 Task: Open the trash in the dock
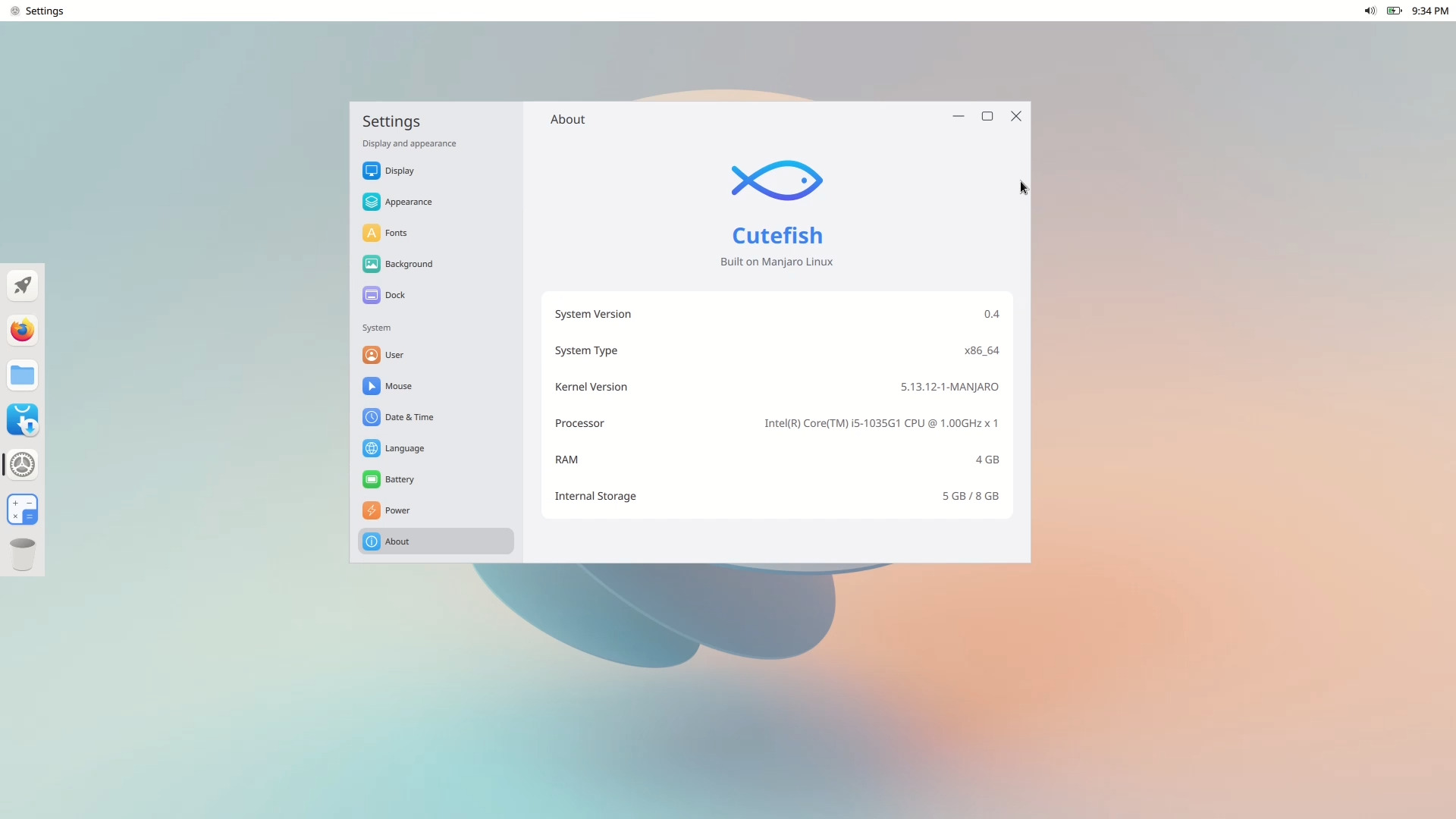pyautogui.click(x=22, y=554)
